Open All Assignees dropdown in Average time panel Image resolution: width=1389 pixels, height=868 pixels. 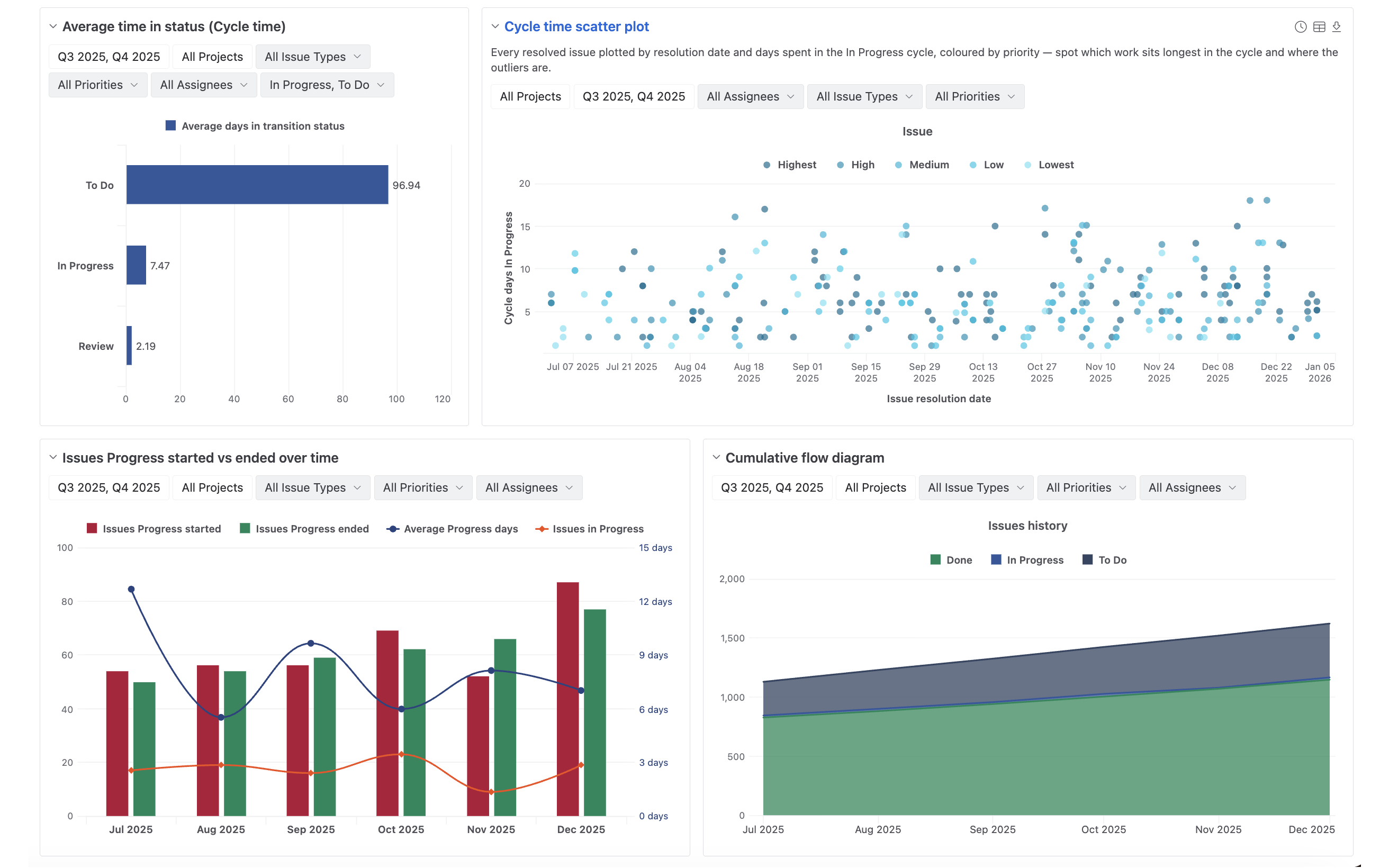click(x=203, y=85)
